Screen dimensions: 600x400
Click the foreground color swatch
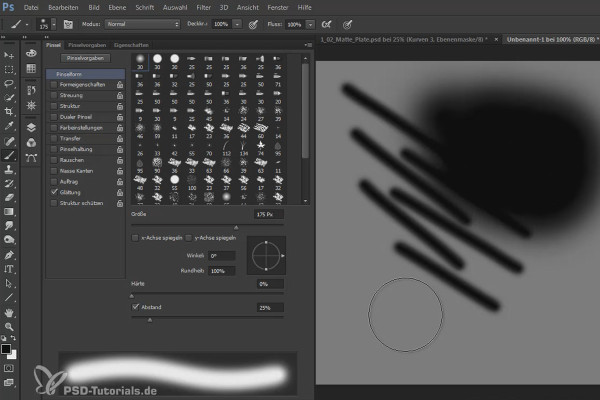(6, 349)
